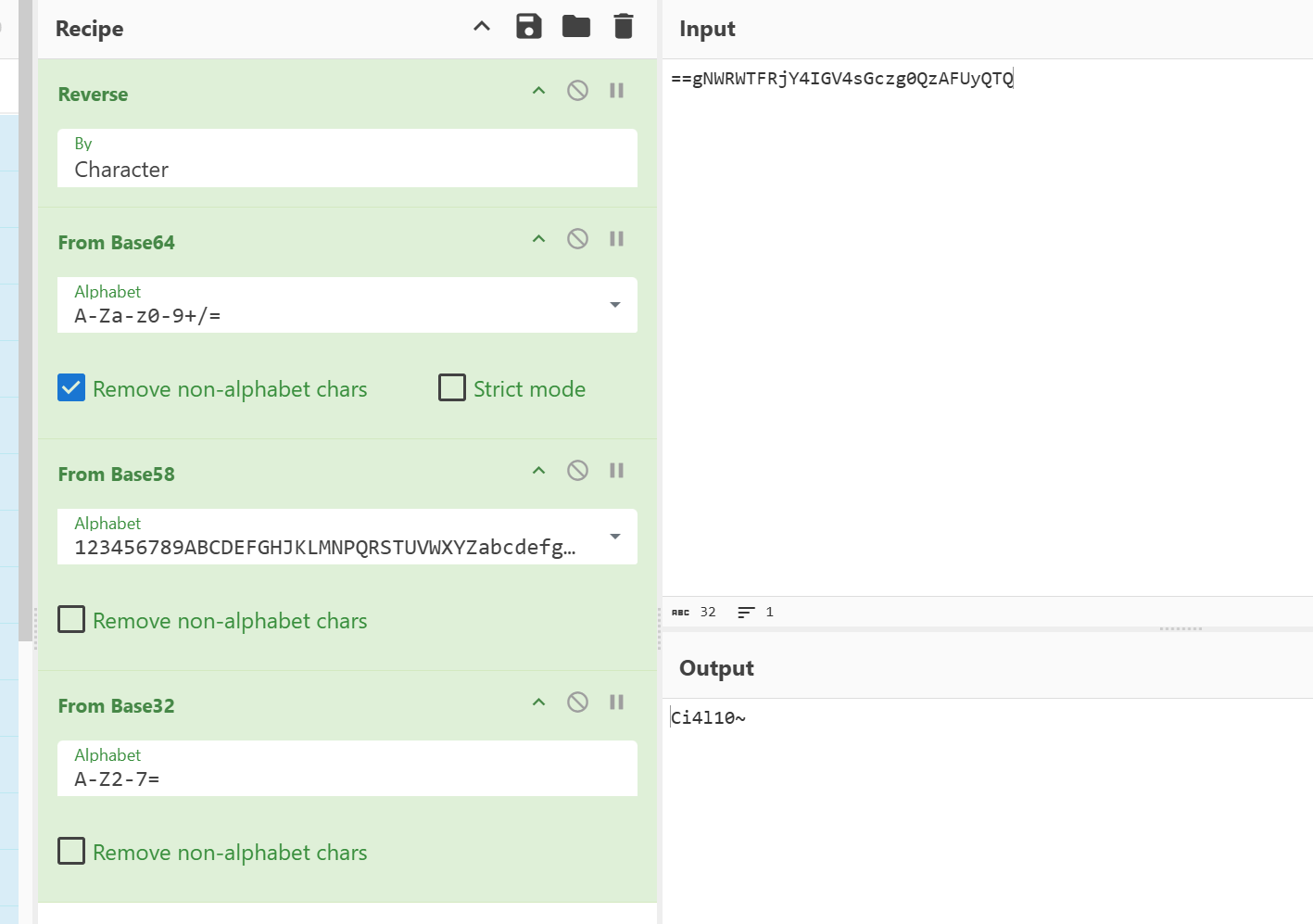Disable the From Base64 operation
The height and width of the screenshot is (924, 1313).
(x=577, y=239)
